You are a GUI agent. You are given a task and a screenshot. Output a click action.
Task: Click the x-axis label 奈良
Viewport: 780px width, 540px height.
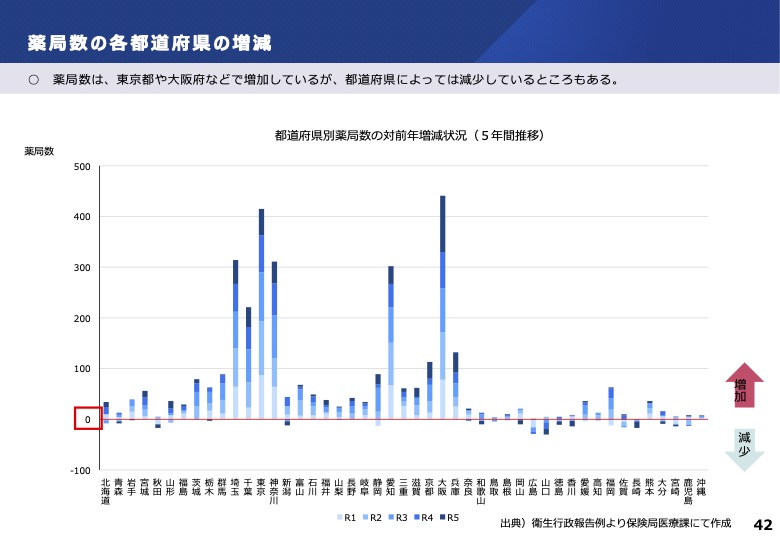[x=468, y=487]
